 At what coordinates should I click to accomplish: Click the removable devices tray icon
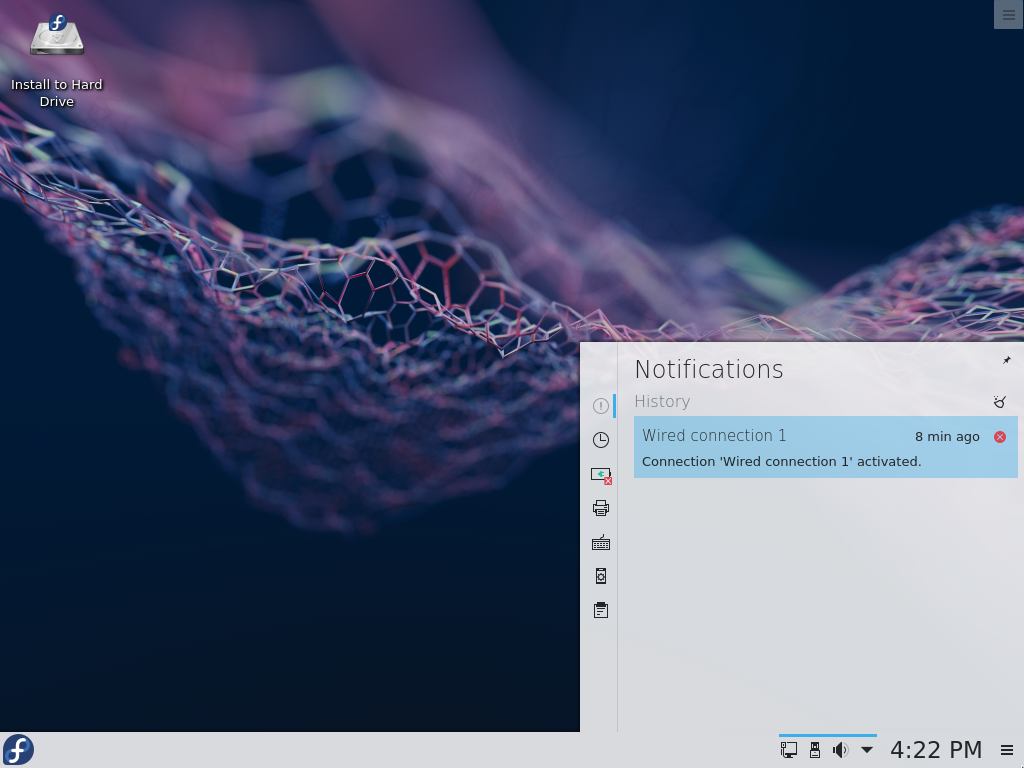tap(814, 750)
